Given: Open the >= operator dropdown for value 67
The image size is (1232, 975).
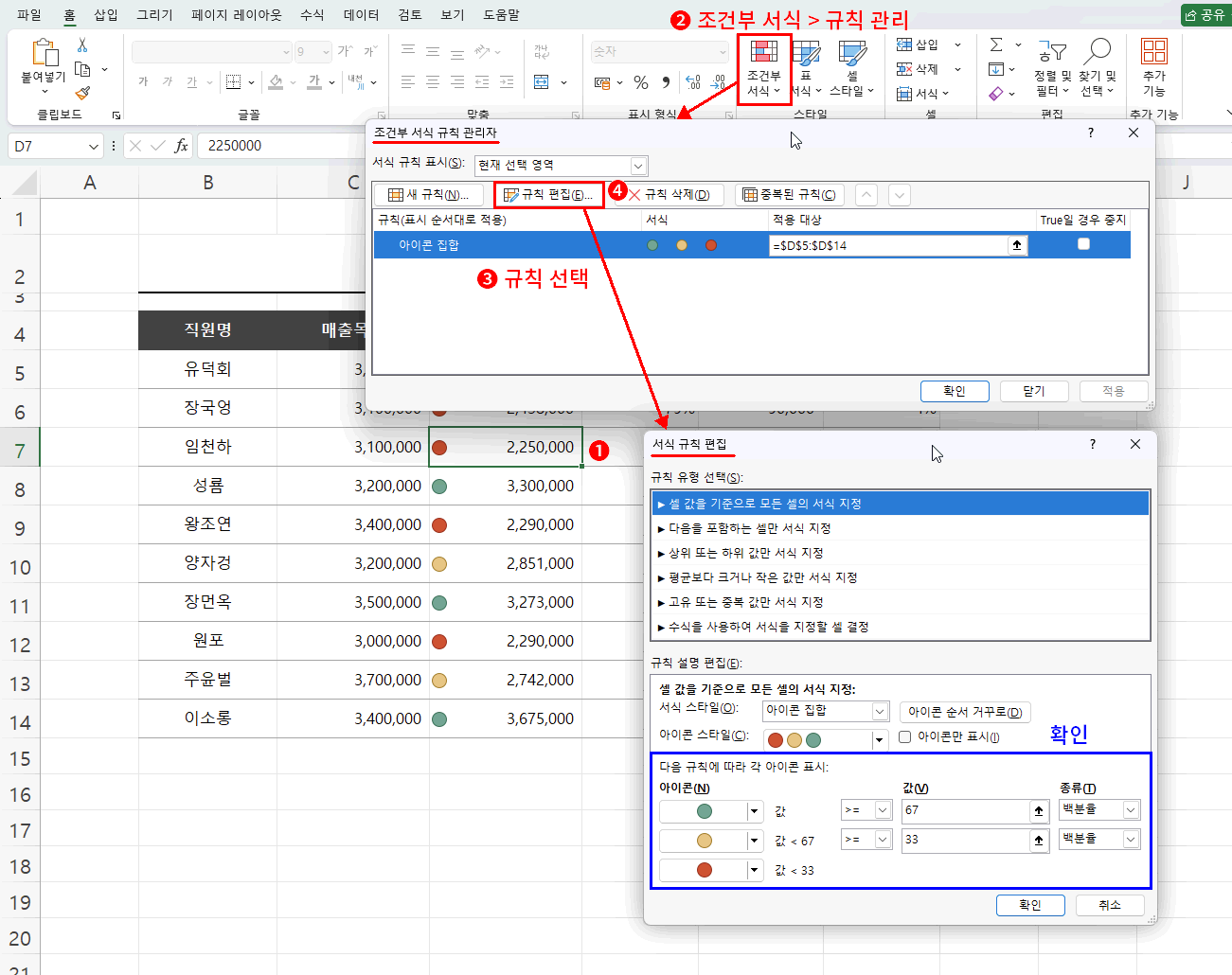Looking at the screenshot, I should (883, 810).
